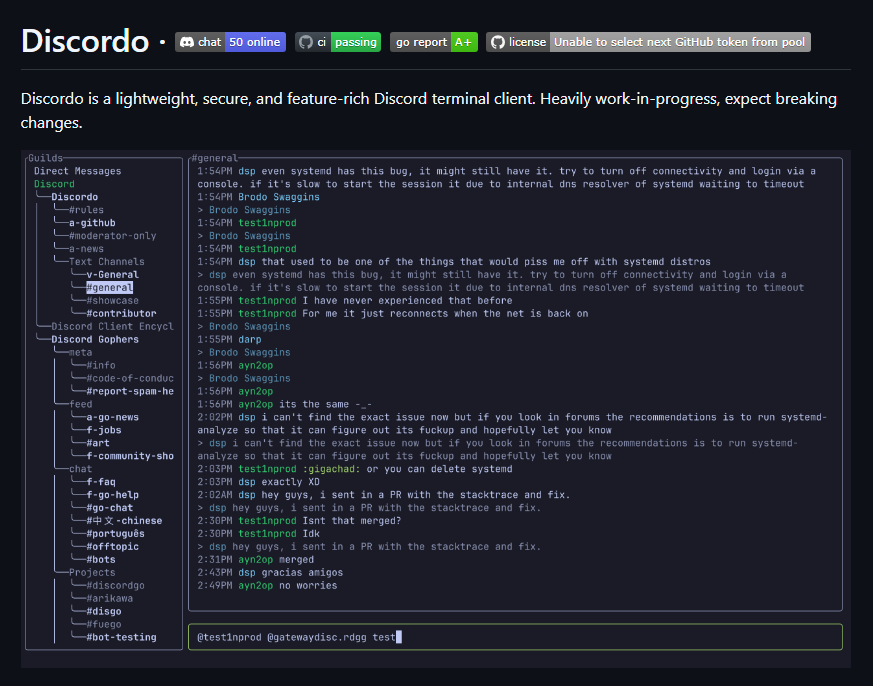The height and width of the screenshot is (686, 873).
Task: Collapse the feed category
Action: pyautogui.click(x=81, y=404)
